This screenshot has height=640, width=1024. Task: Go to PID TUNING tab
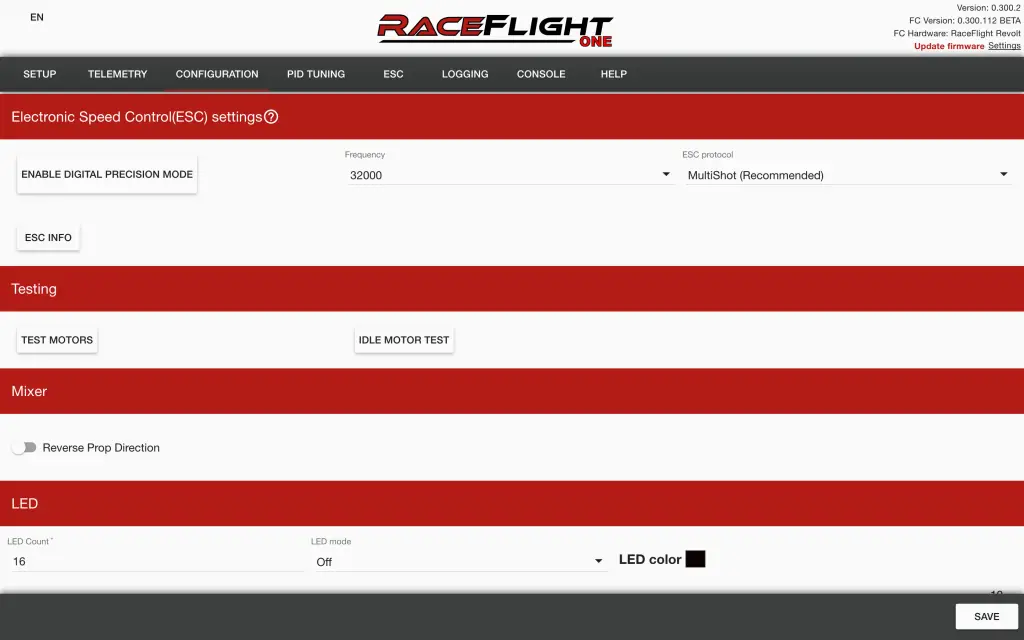coord(315,73)
